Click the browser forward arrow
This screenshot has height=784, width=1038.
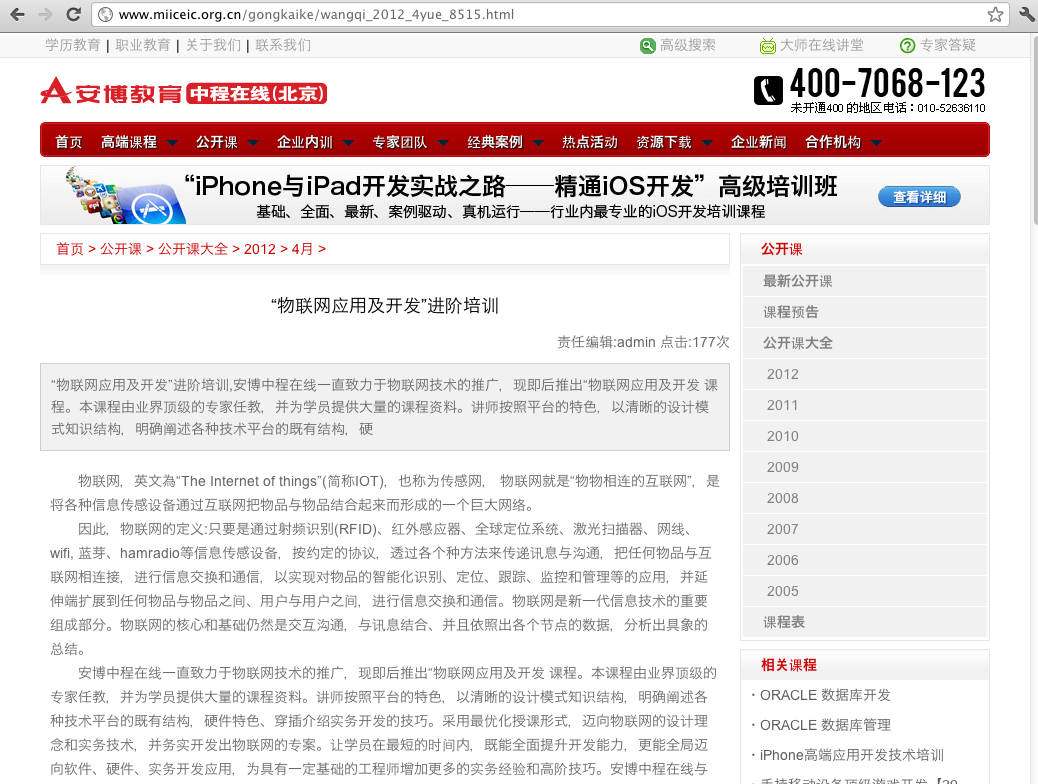(46, 14)
